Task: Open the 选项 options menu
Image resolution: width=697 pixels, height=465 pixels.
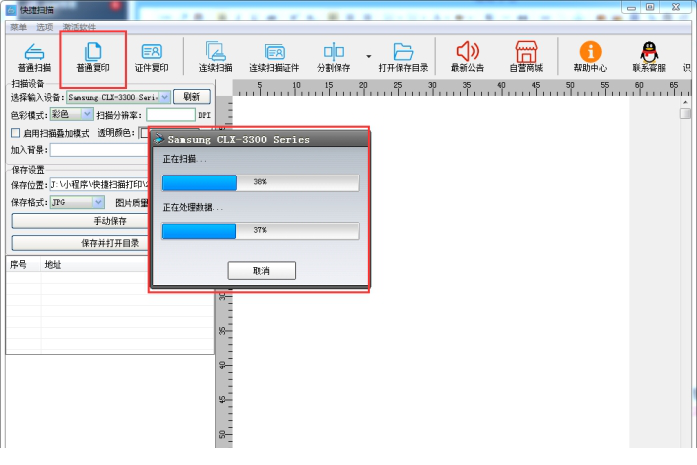Action: [x=45, y=27]
